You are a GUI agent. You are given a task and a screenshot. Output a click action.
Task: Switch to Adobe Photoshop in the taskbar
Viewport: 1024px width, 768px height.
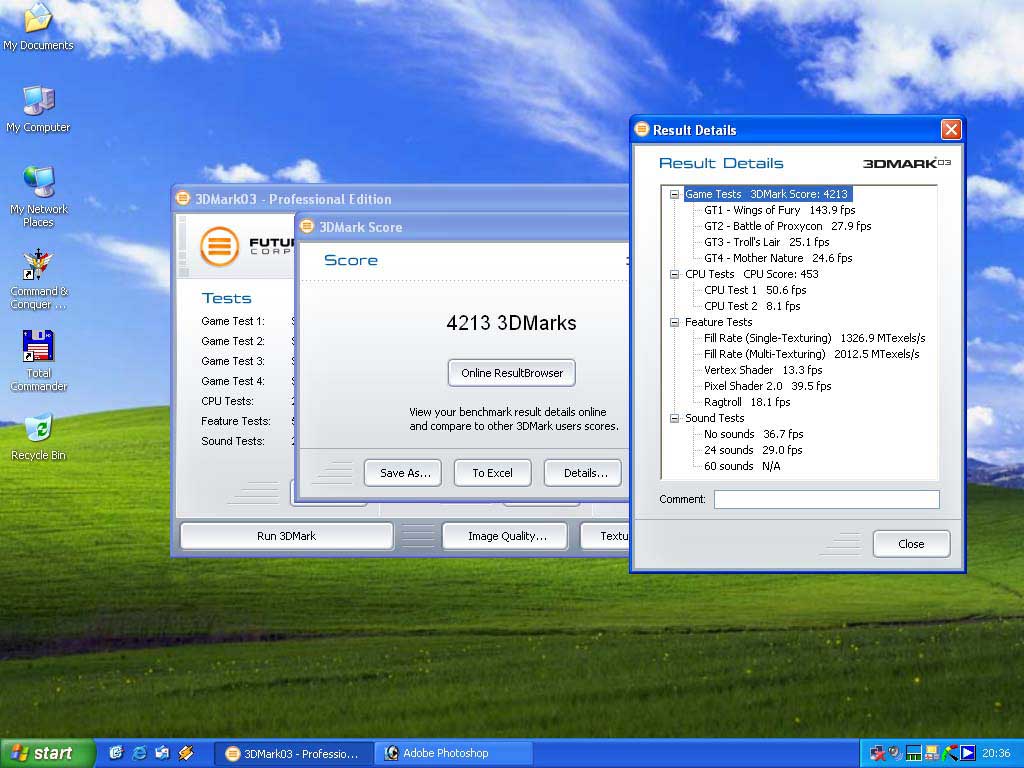445,753
